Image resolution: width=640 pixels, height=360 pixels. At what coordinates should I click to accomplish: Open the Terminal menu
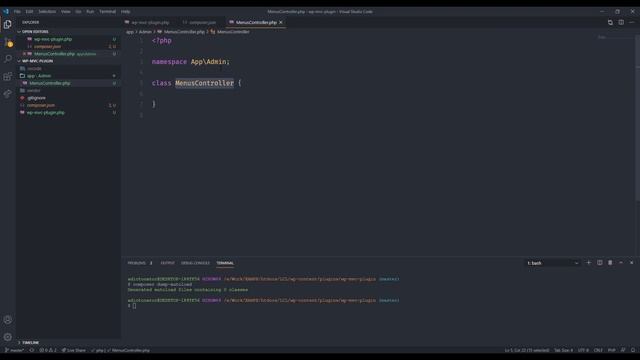coord(107,11)
